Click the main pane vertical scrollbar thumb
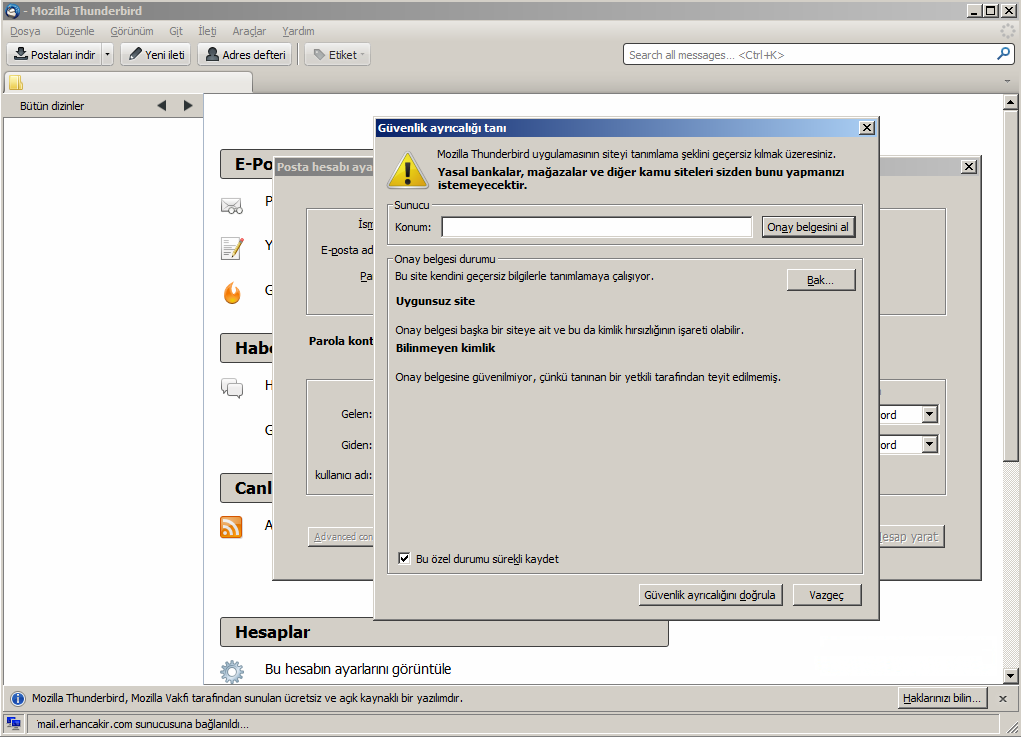Image resolution: width=1021 pixels, height=737 pixels. coord(1010,286)
